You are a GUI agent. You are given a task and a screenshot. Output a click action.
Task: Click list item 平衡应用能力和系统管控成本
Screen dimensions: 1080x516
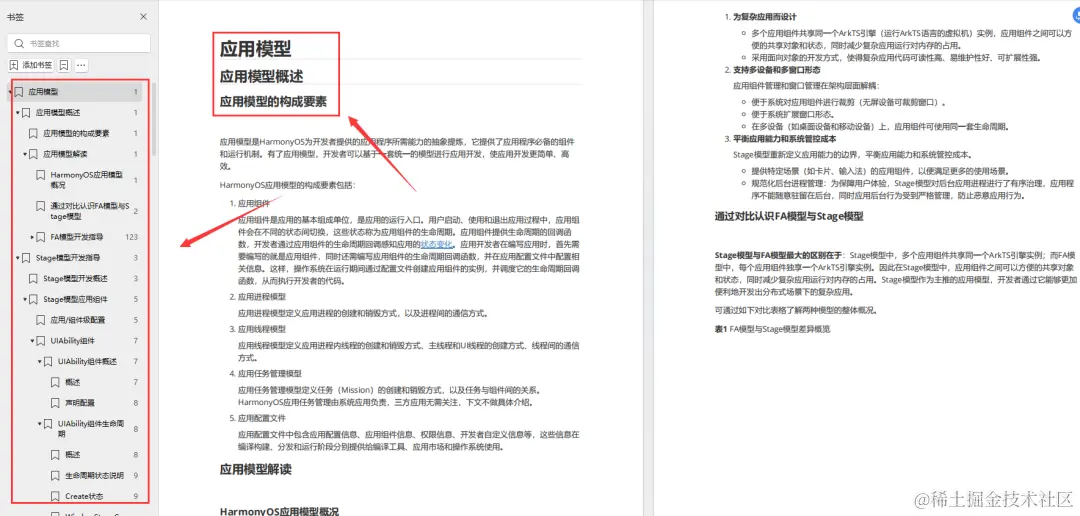click(x=784, y=138)
